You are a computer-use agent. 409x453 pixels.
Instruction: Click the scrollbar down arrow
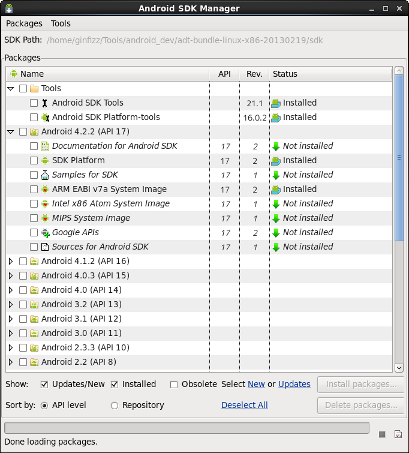(x=399, y=368)
